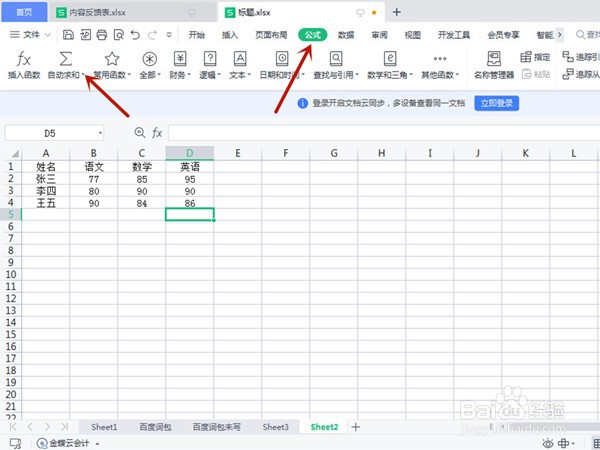Screen dimensions: 600x450
Task: Click the blue info icon in sync banner
Action: tap(302, 103)
